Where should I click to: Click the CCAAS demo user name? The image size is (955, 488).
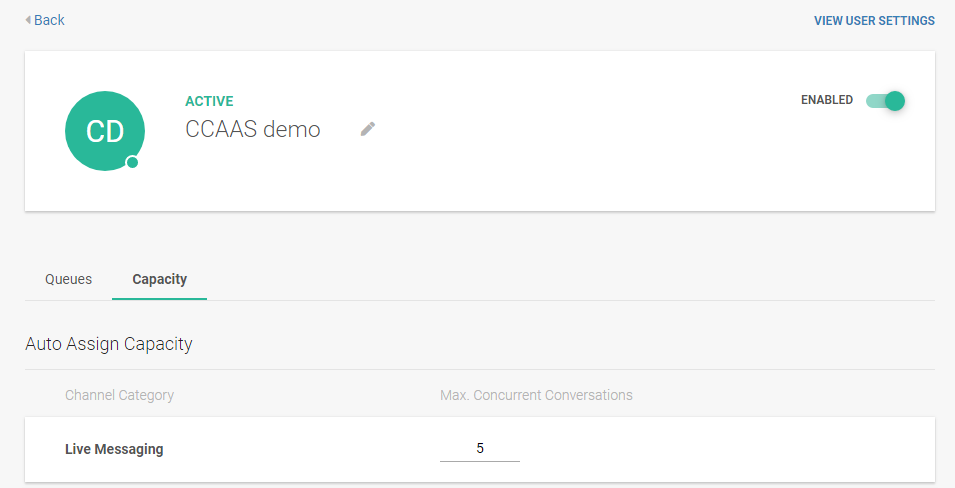tap(253, 129)
